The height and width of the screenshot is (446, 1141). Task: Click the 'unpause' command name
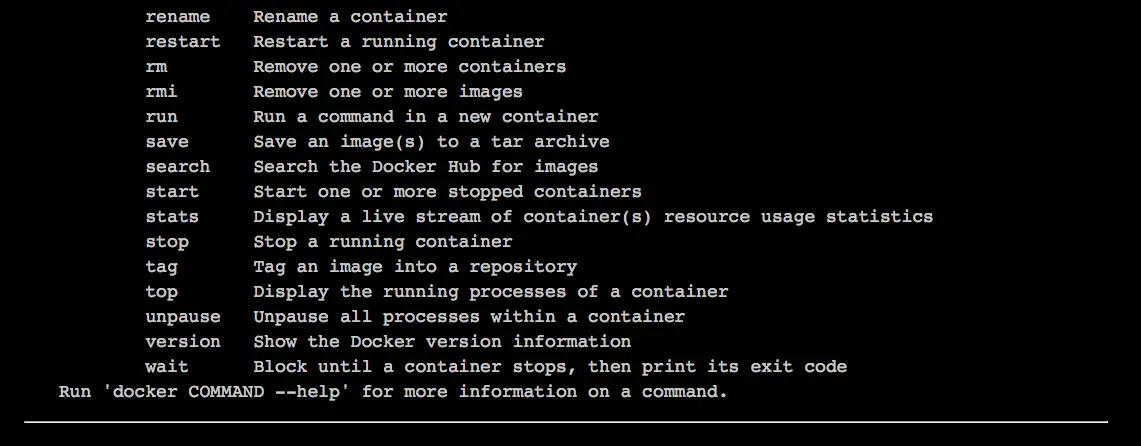(183, 317)
